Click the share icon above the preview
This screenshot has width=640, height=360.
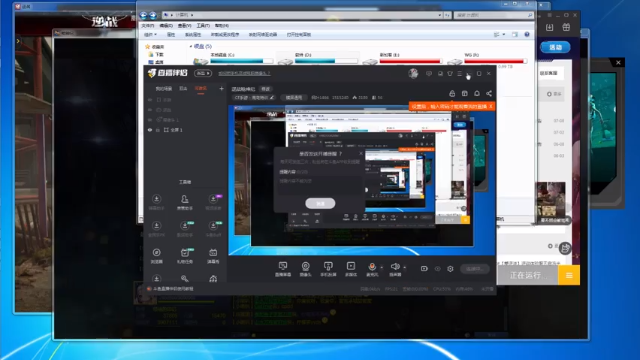(489, 93)
